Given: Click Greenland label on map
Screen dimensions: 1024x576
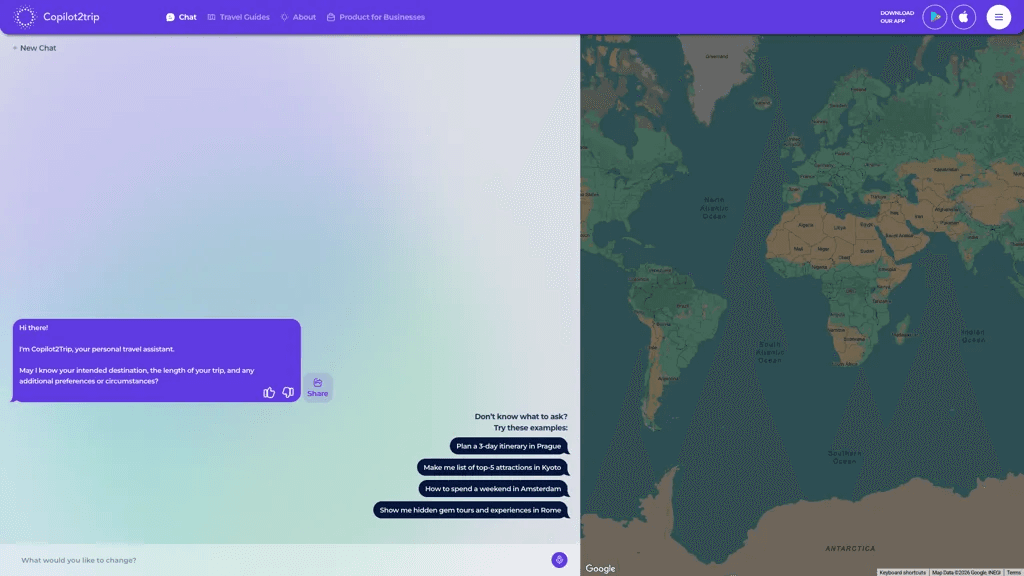Looking at the screenshot, I should [716, 56].
